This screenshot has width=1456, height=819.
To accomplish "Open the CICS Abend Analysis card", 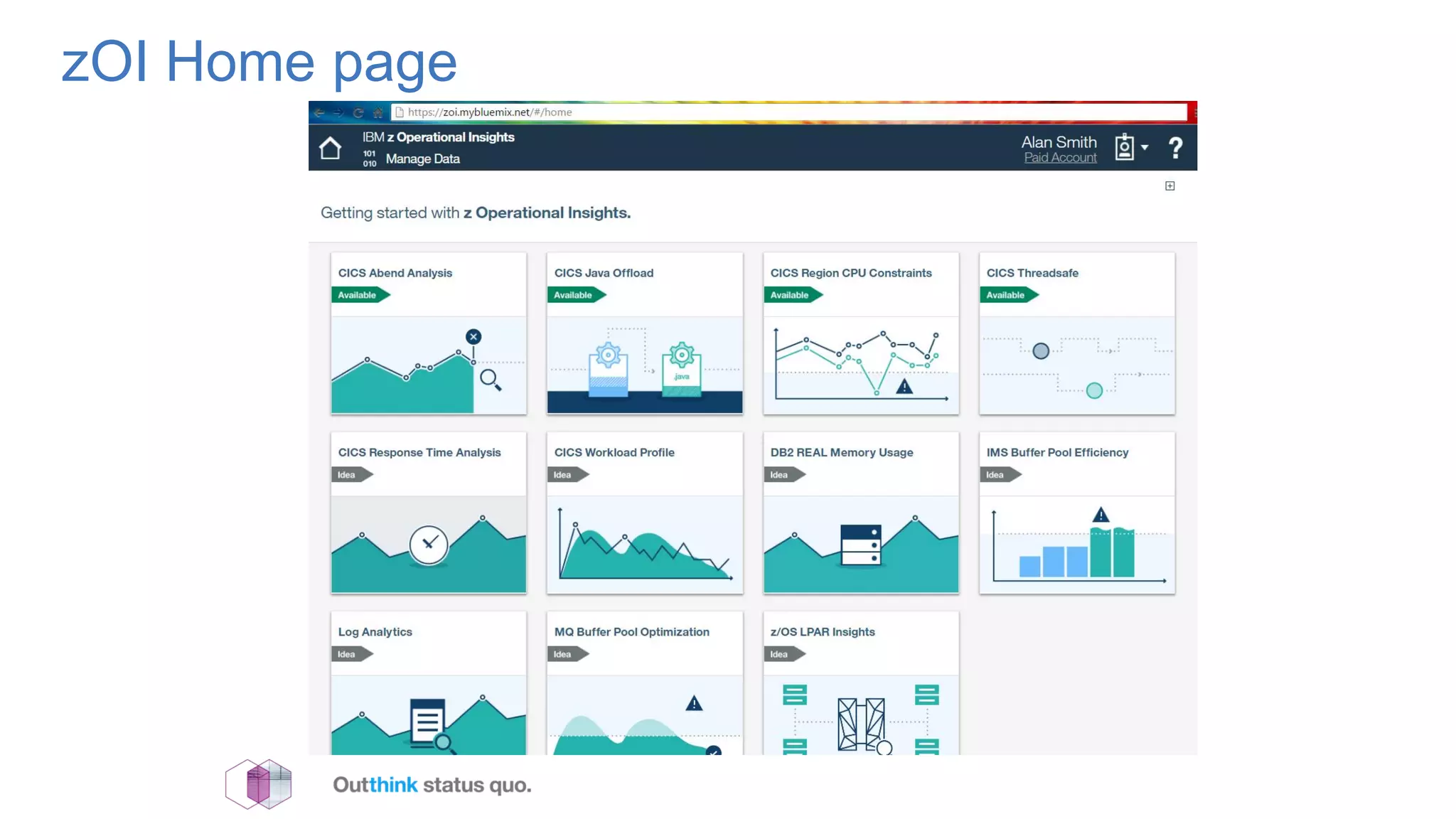I will point(429,333).
